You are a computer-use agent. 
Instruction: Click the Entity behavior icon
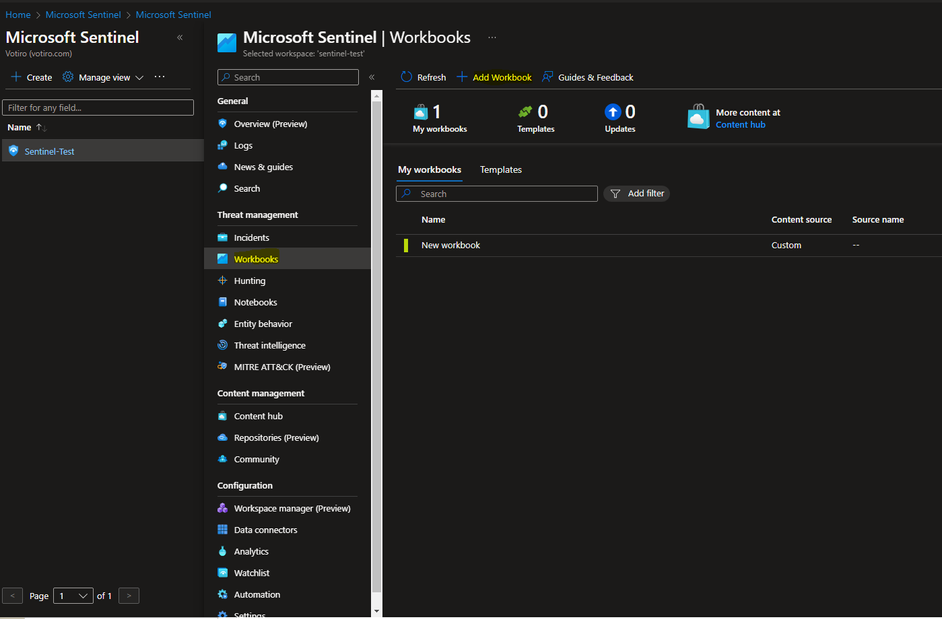tap(222, 323)
